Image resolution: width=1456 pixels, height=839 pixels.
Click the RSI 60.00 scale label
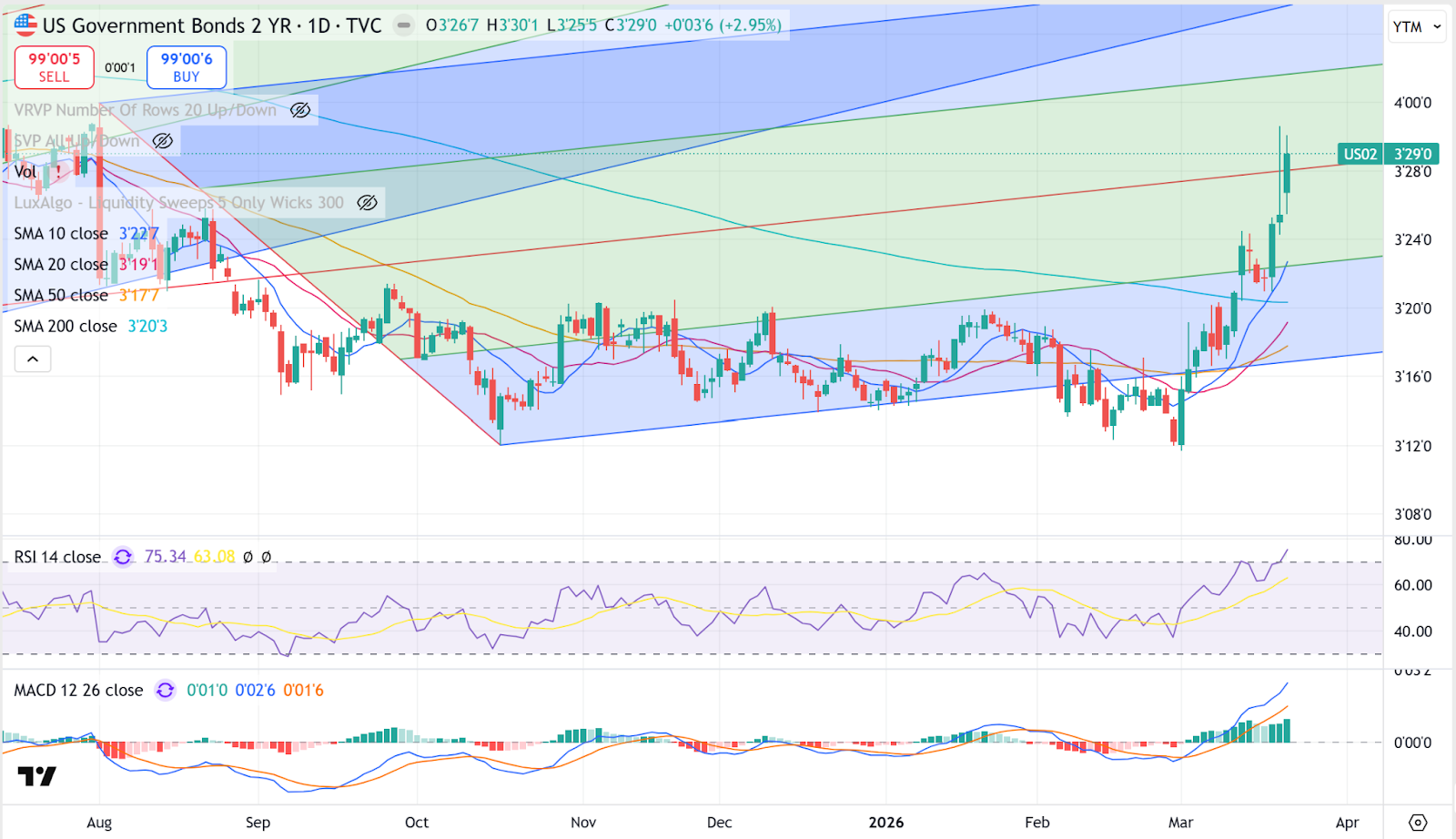1412,585
